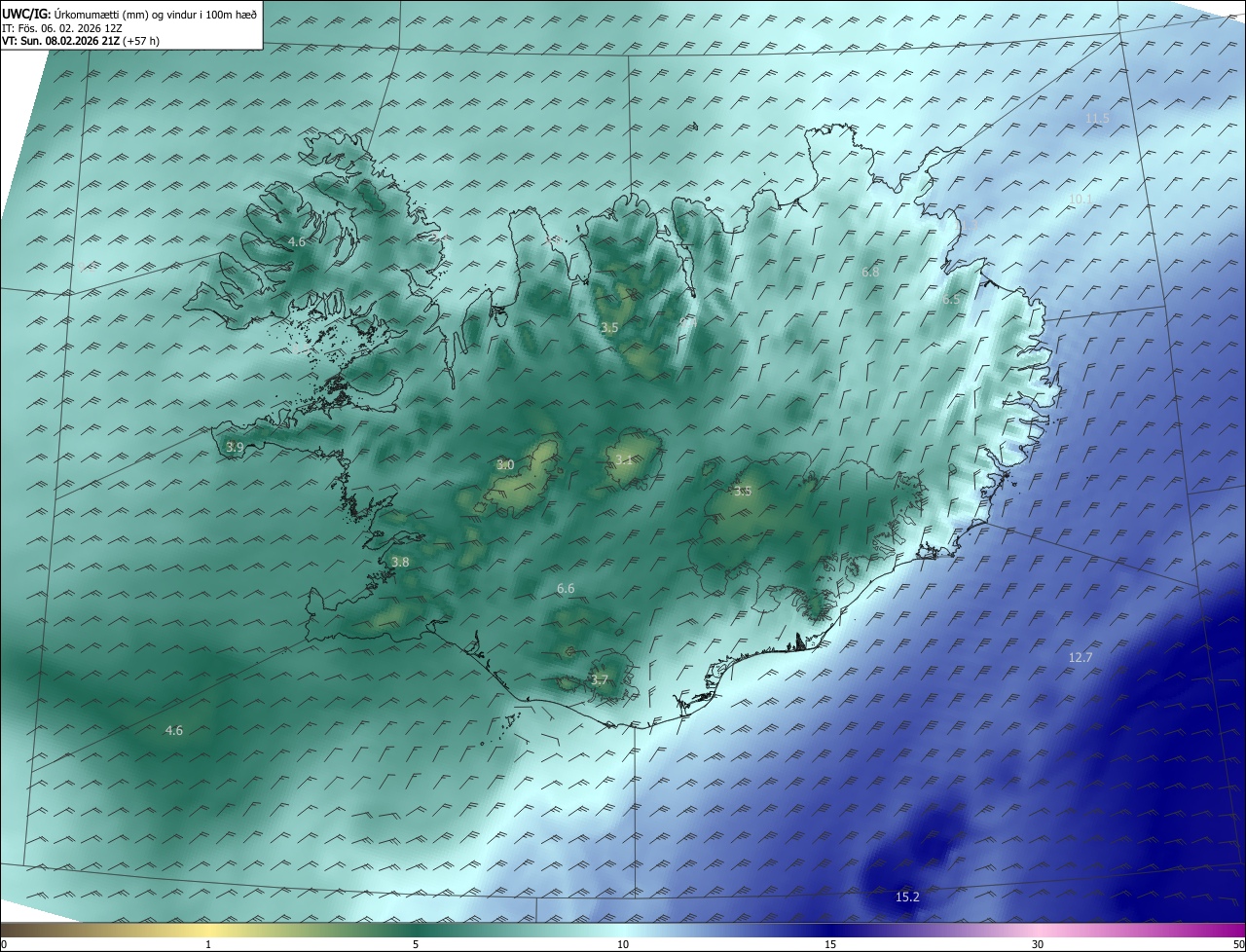The width and height of the screenshot is (1246, 952).
Task: Click the 4.6 value label over the Westfjords
Action: (297, 241)
